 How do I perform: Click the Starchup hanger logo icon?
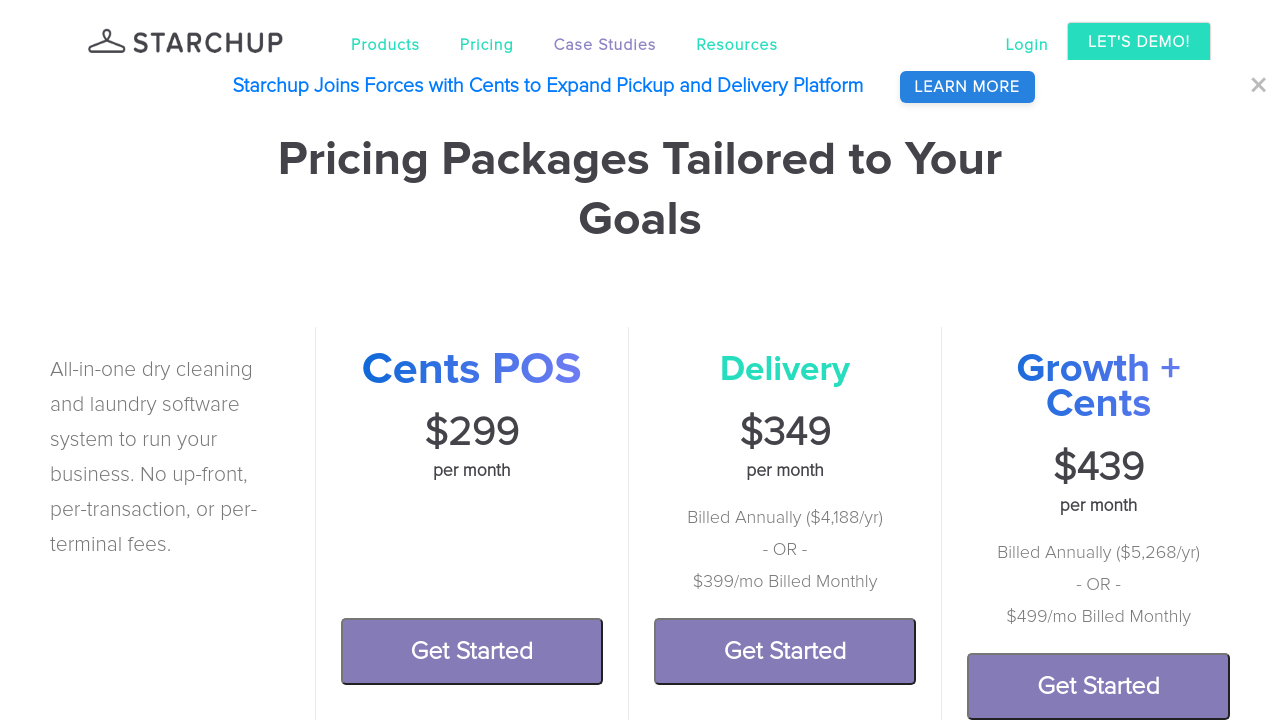tap(107, 42)
